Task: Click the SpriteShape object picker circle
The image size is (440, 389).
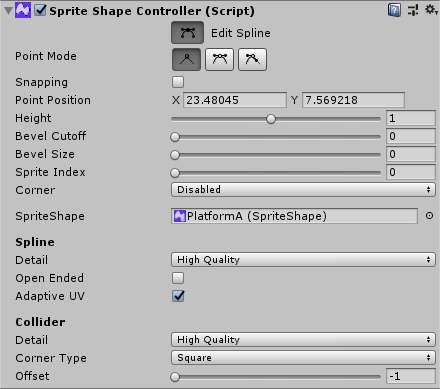Action: click(429, 216)
